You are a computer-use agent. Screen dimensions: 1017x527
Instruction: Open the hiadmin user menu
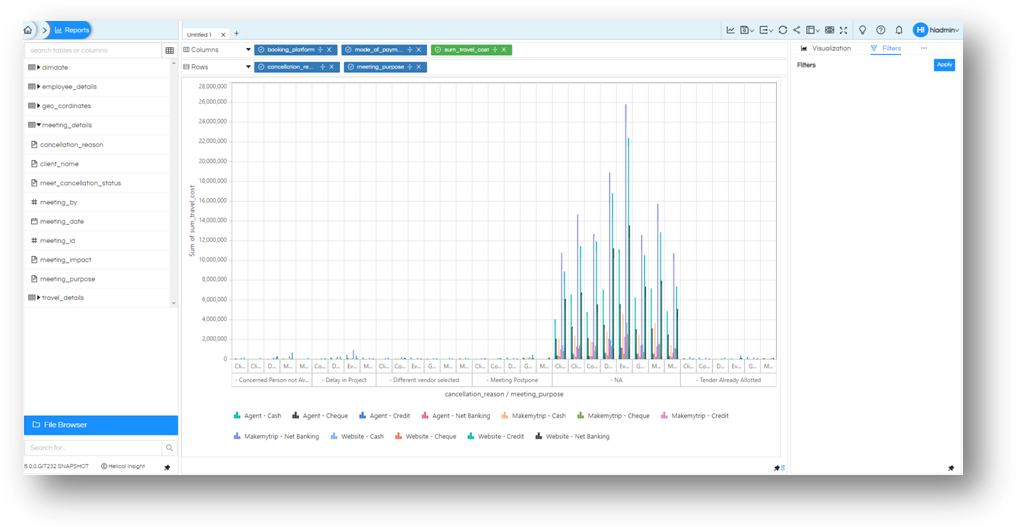[x=936, y=30]
